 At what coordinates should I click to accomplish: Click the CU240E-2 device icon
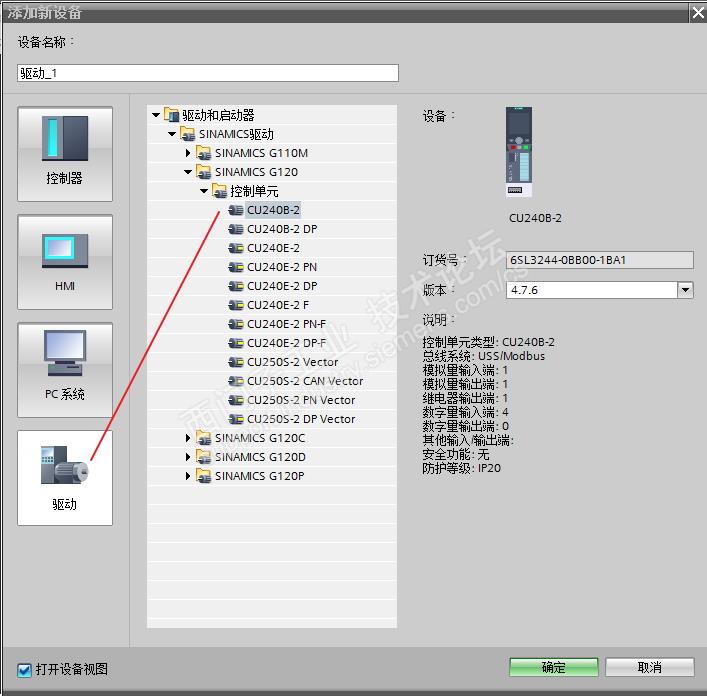point(236,248)
